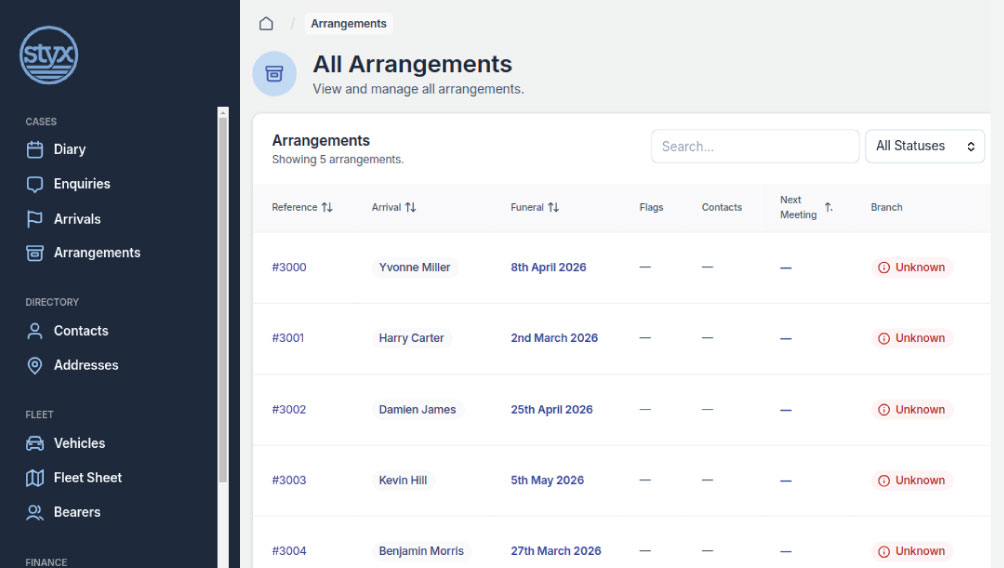
Task: Click the Contacts person icon
Action: 35,331
